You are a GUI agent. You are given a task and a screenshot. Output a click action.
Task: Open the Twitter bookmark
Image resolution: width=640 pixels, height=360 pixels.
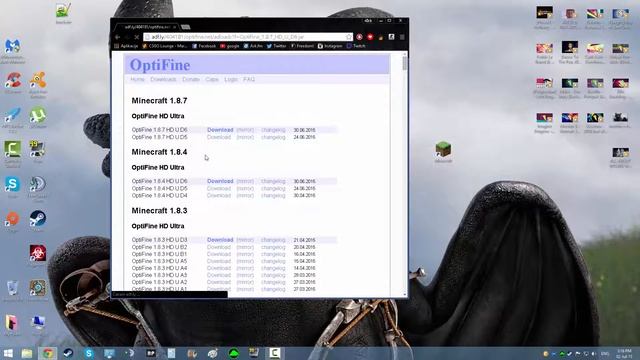[276, 46]
